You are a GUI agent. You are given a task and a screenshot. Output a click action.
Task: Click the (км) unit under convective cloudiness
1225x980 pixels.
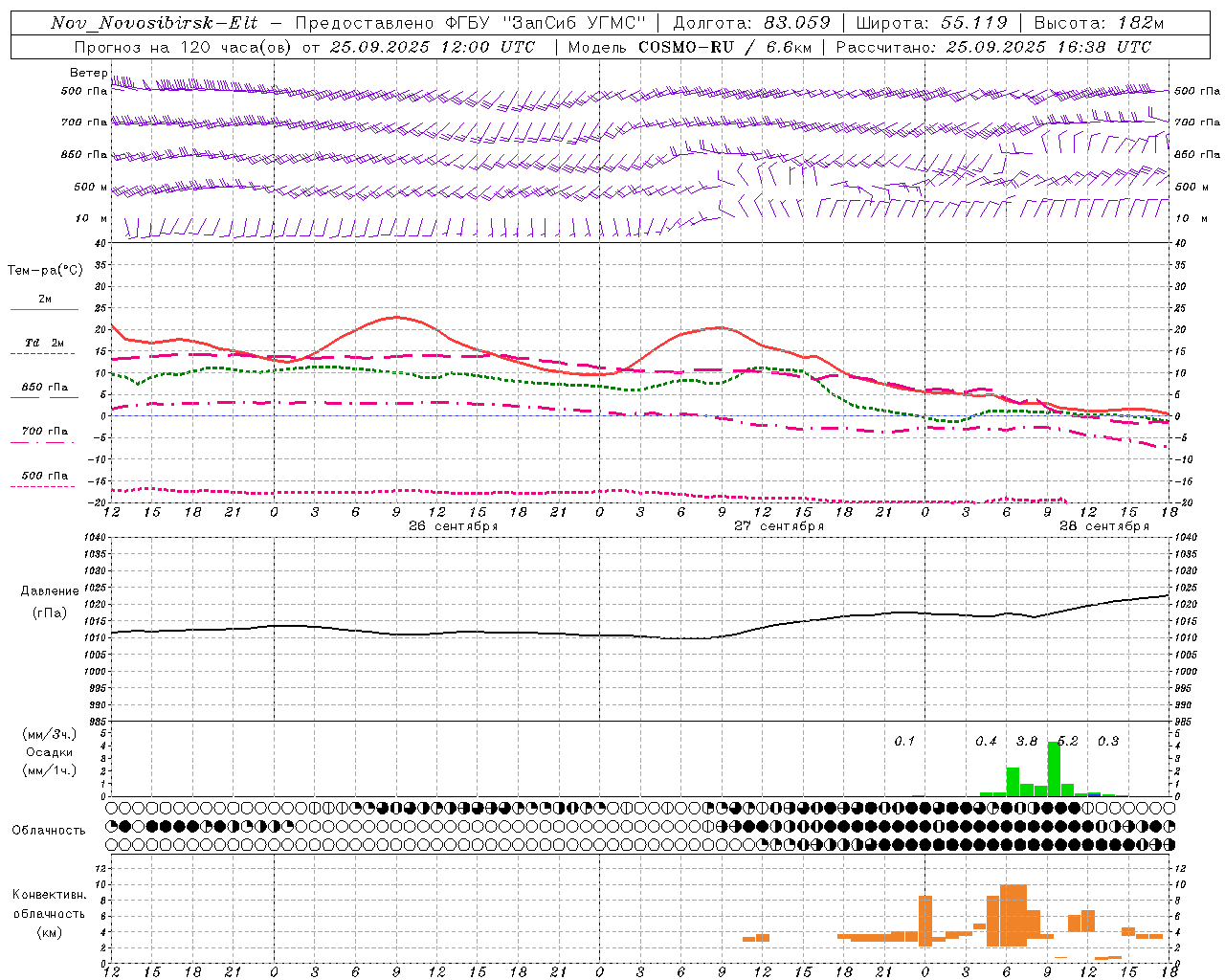[50, 932]
